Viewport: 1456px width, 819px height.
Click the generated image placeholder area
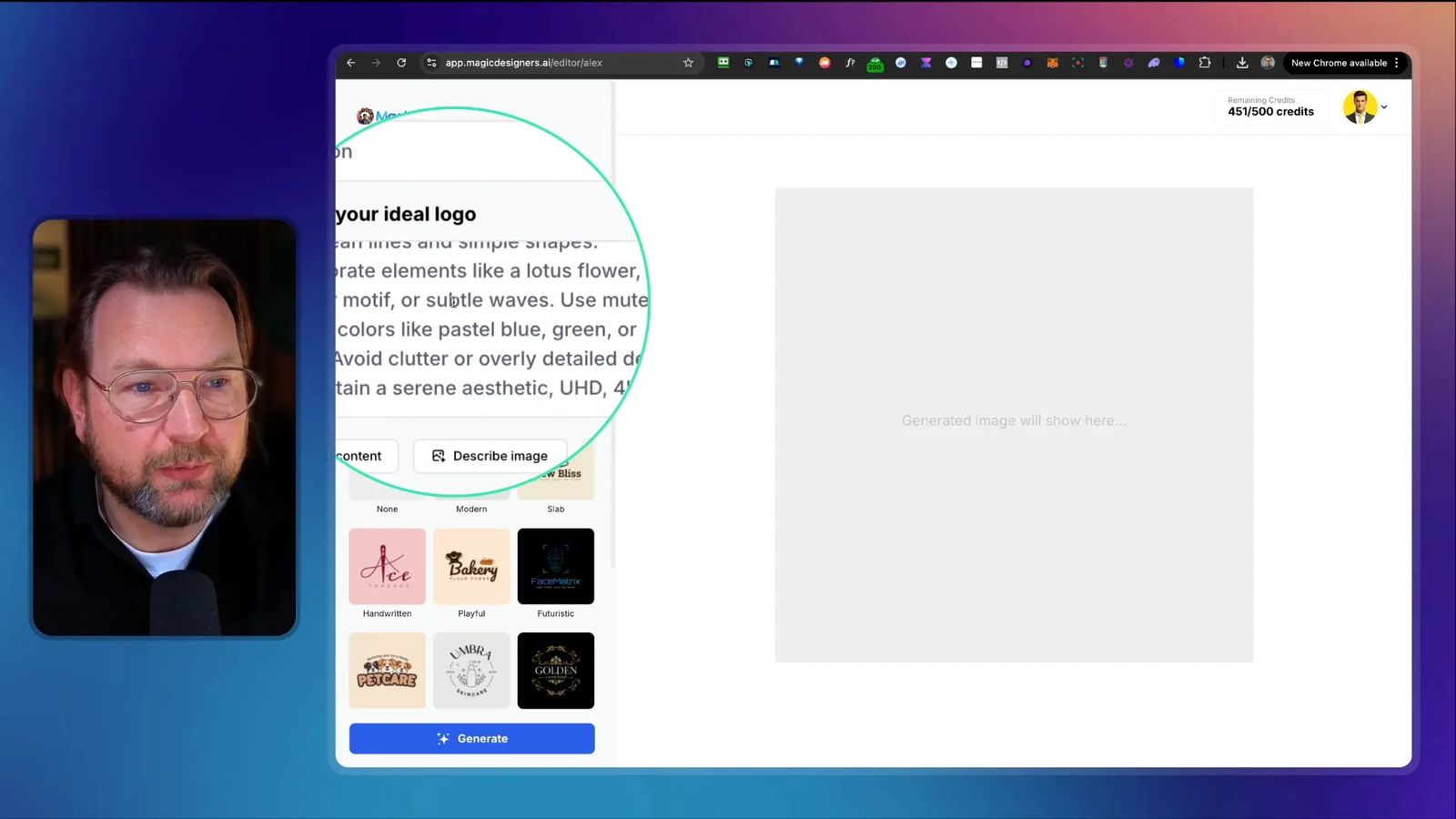tap(1014, 425)
